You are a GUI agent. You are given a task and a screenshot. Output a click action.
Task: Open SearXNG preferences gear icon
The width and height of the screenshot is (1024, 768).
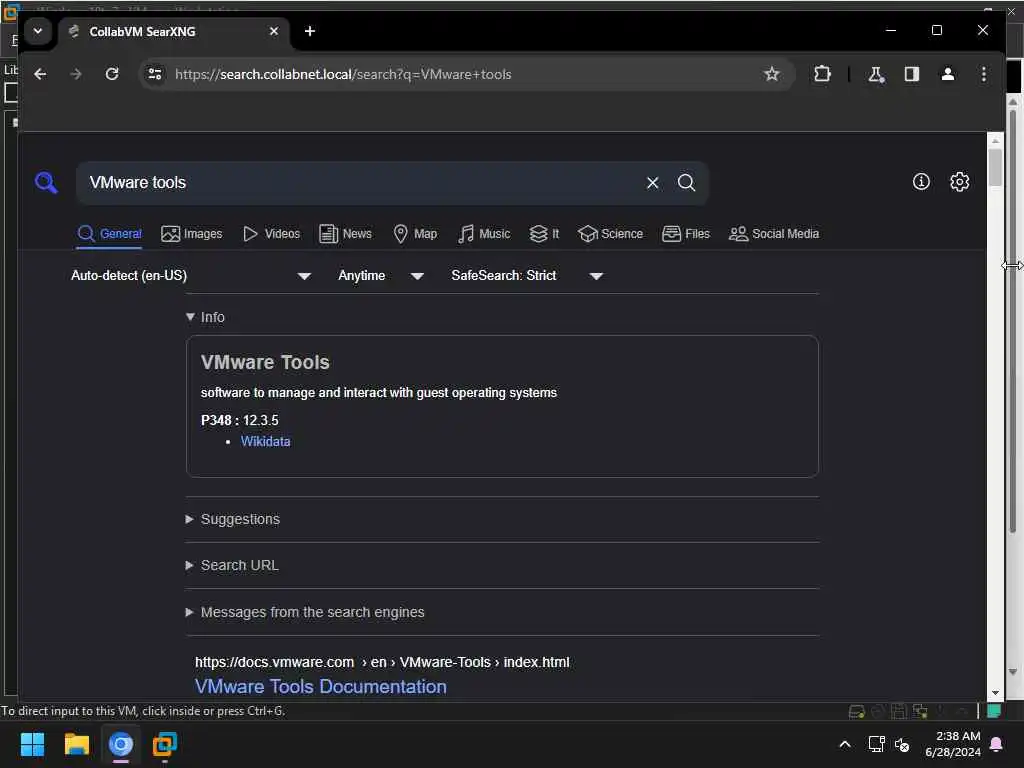click(959, 182)
